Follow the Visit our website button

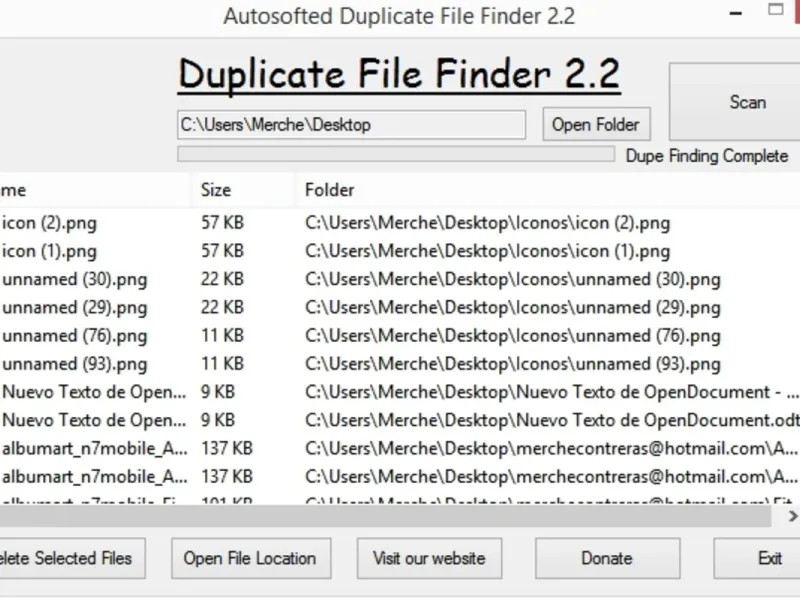[429, 558]
